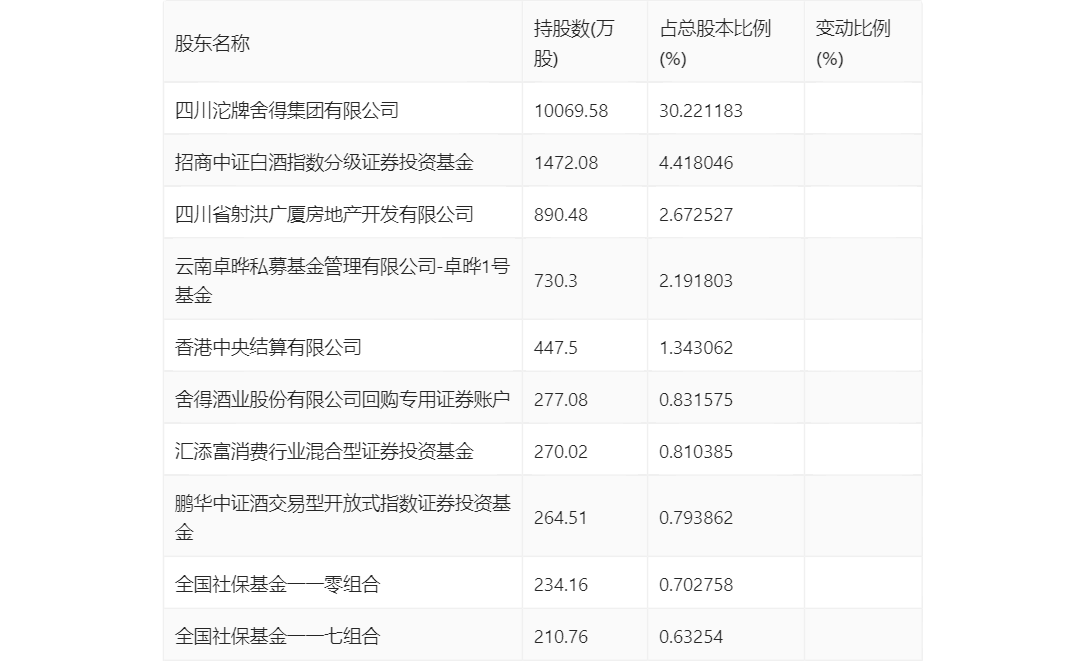Click 全国社保基金一一零组合 shareholder cell
This screenshot has height=661, width=1086.
click(x=277, y=584)
